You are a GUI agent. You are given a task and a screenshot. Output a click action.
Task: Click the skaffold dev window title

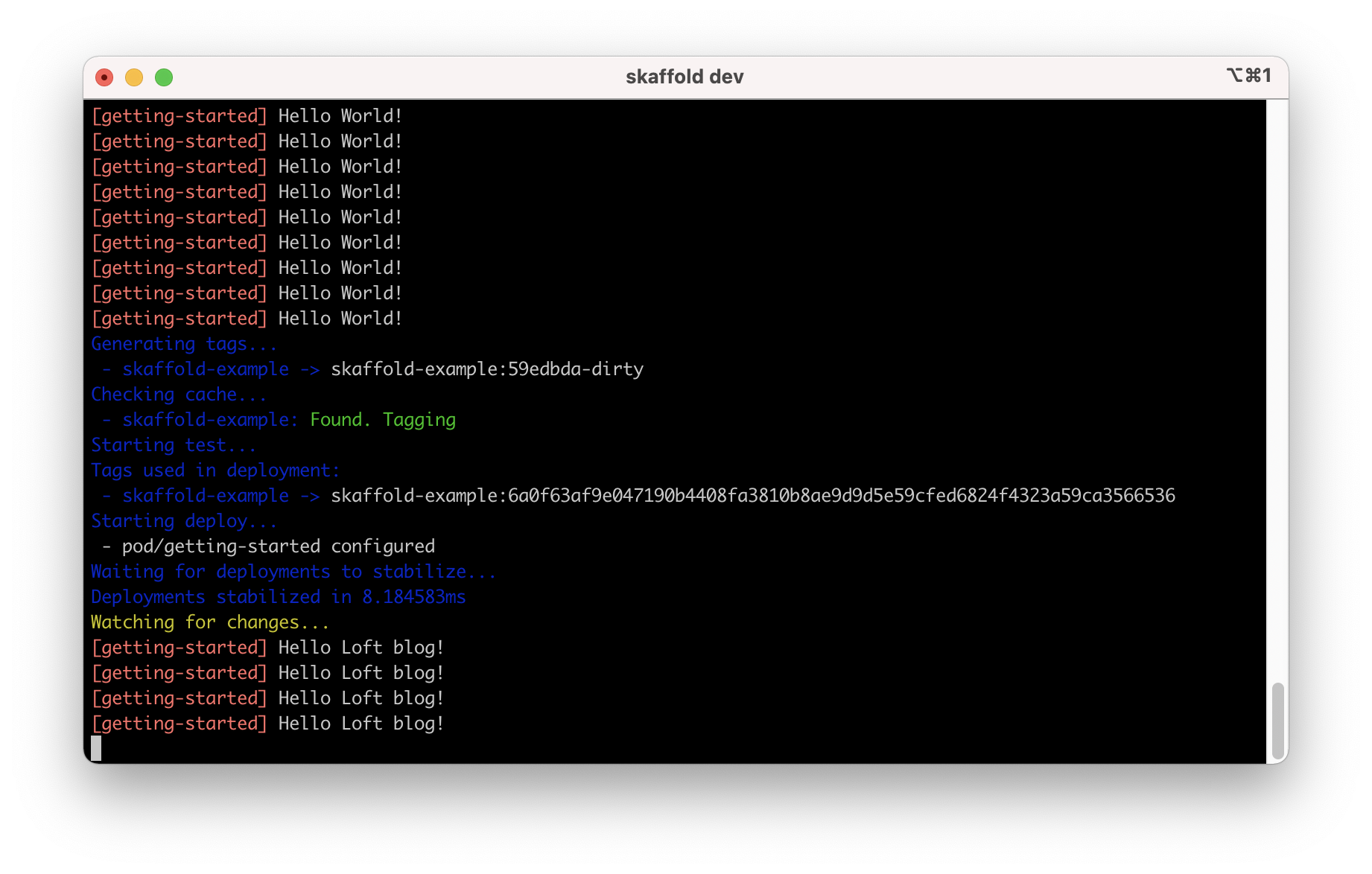(x=684, y=76)
